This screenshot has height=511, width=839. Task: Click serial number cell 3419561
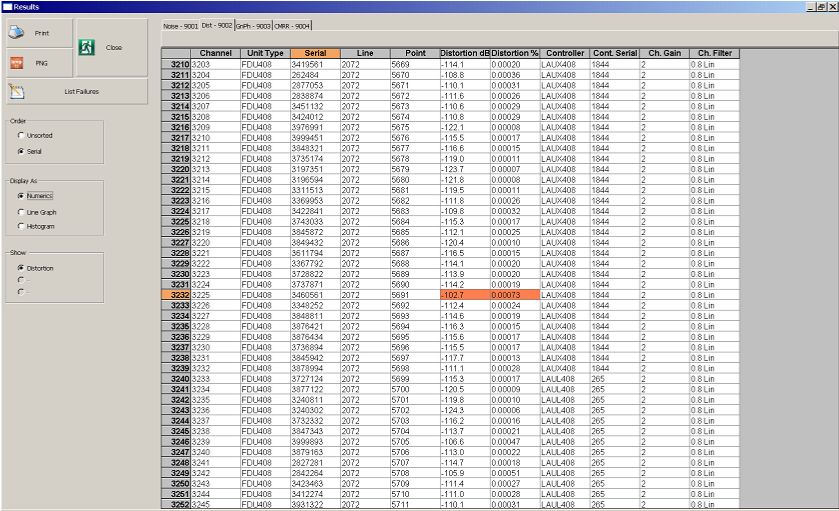point(315,64)
